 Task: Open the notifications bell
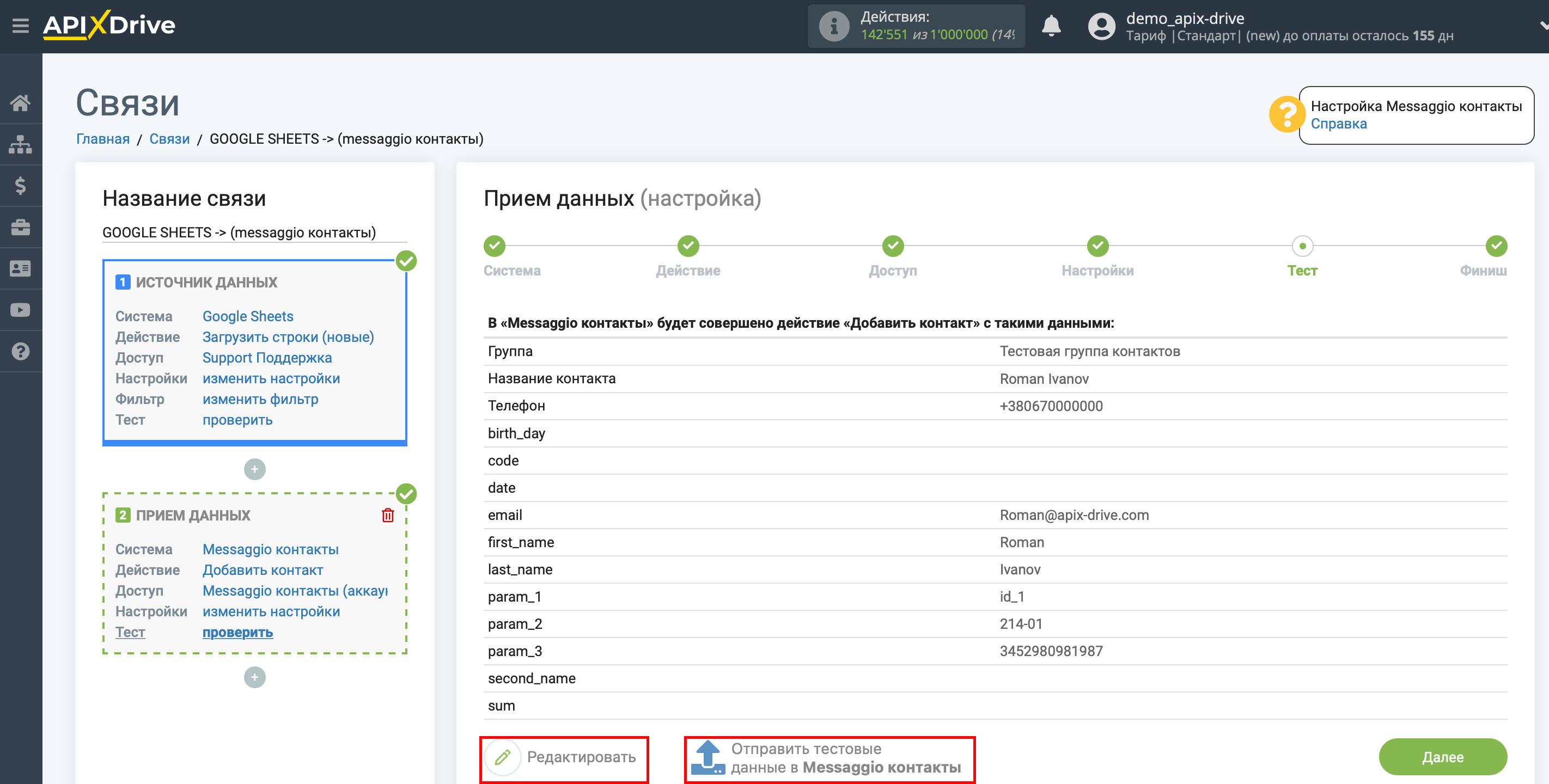click(x=1051, y=26)
